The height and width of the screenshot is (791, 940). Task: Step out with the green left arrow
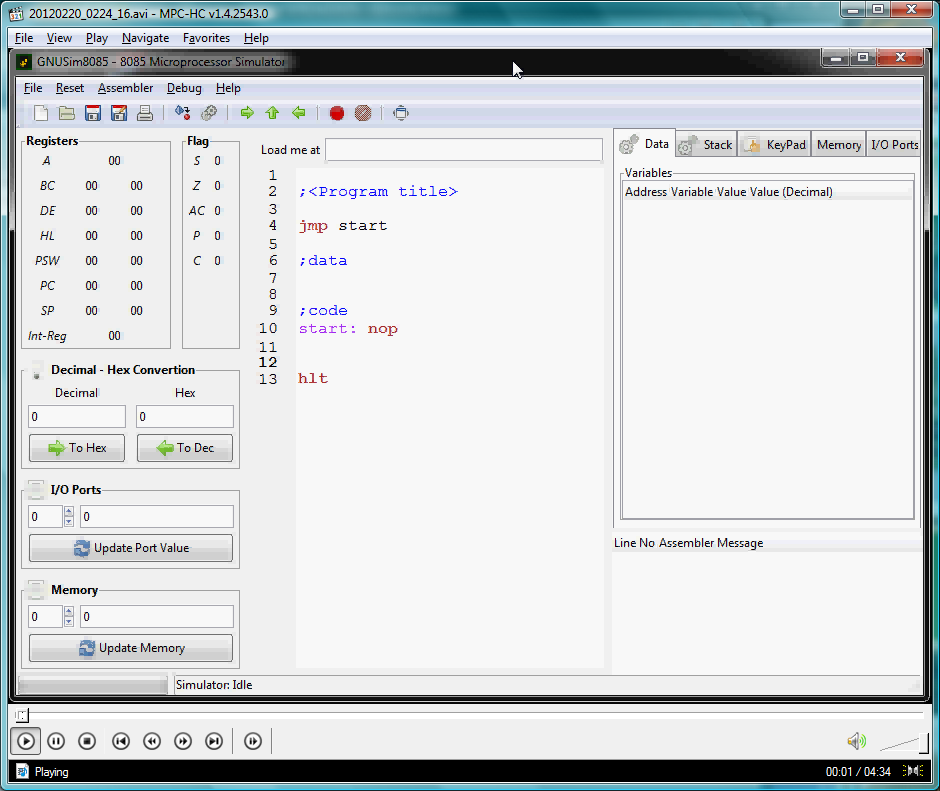(x=299, y=113)
